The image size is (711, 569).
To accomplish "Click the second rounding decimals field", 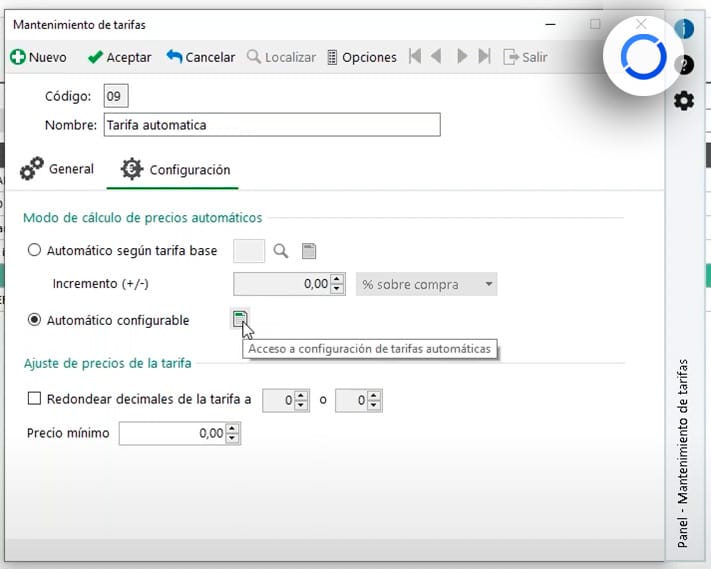I will pos(351,400).
